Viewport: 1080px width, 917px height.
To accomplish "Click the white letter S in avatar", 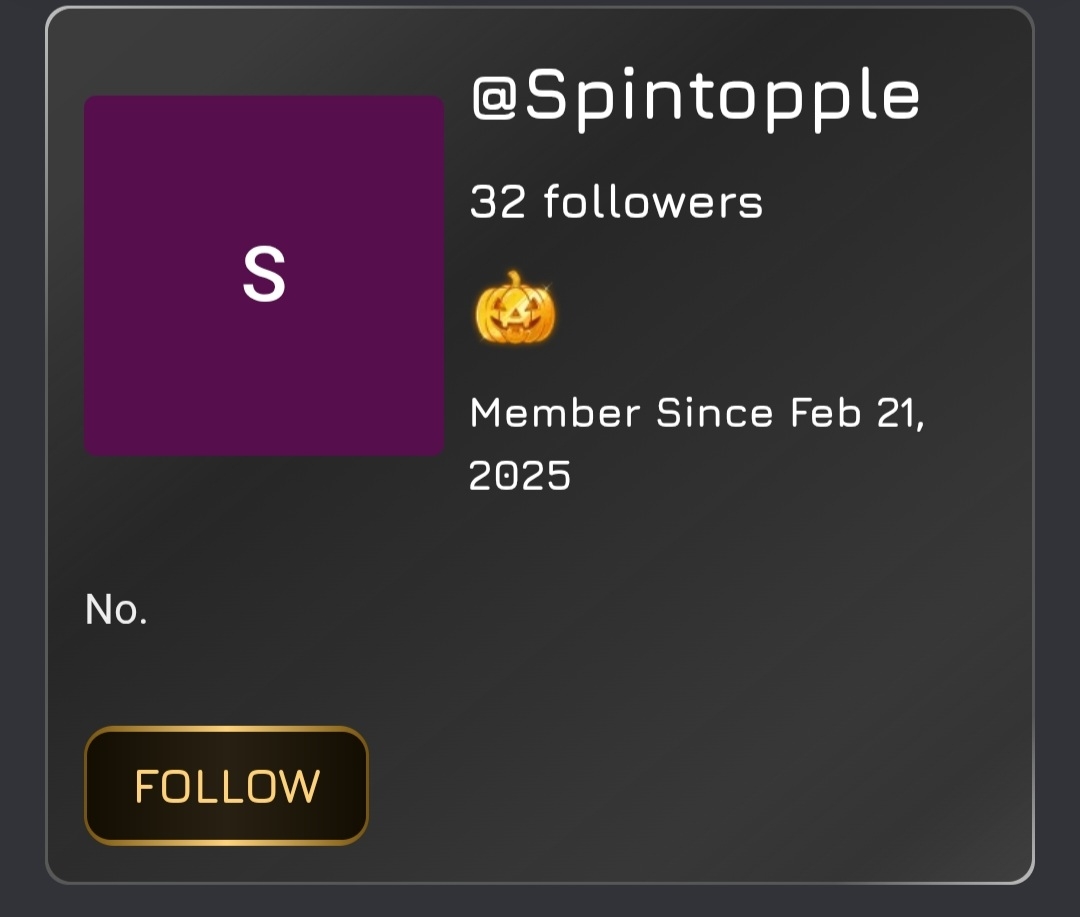I will pyautogui.click(x=264, y=276).
